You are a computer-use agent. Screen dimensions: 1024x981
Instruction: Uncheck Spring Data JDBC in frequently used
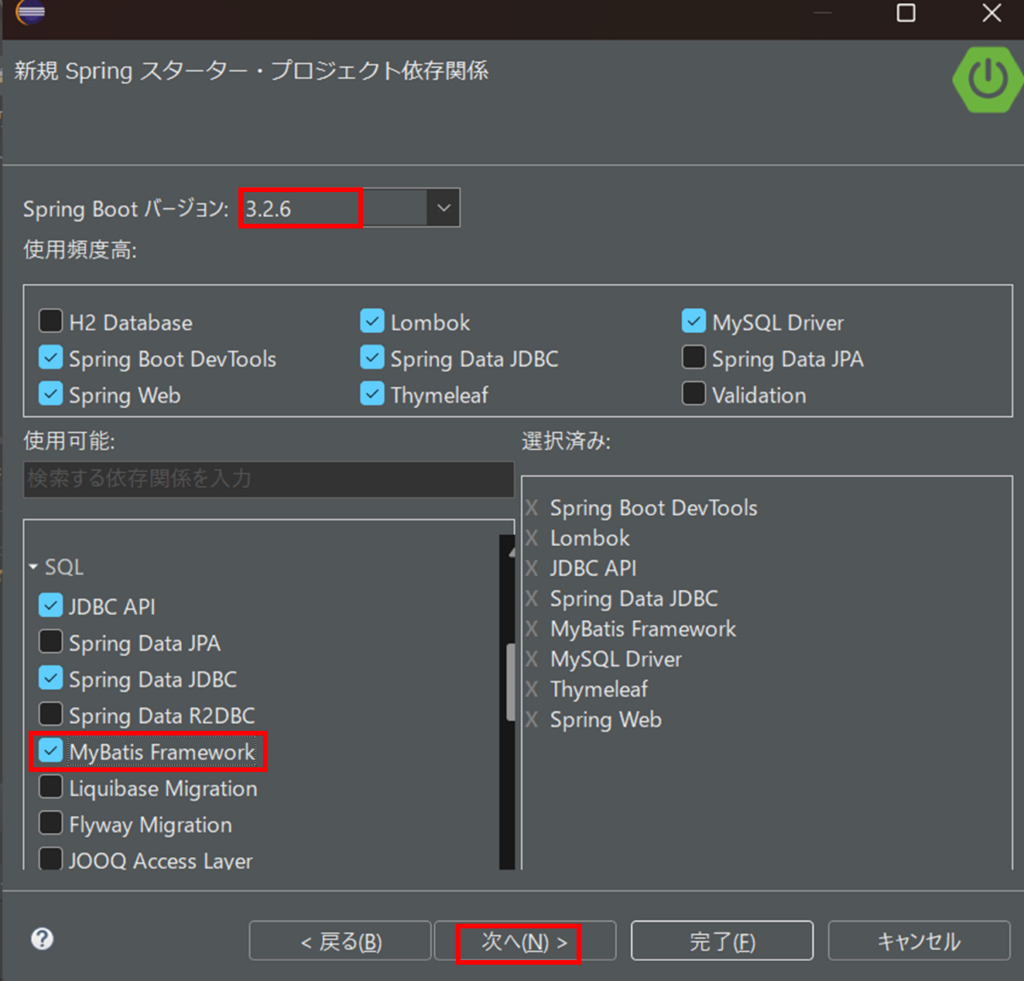(x=372, y=358)
